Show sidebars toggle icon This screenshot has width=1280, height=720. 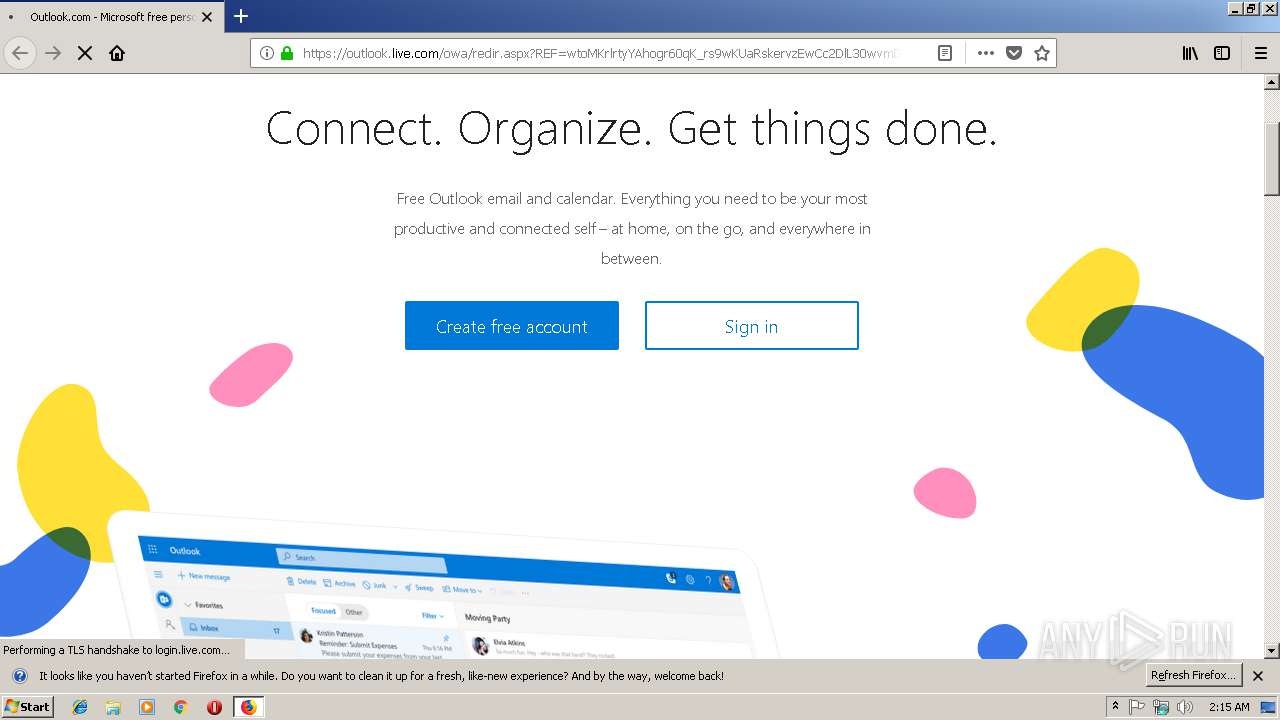point(1222,53)
